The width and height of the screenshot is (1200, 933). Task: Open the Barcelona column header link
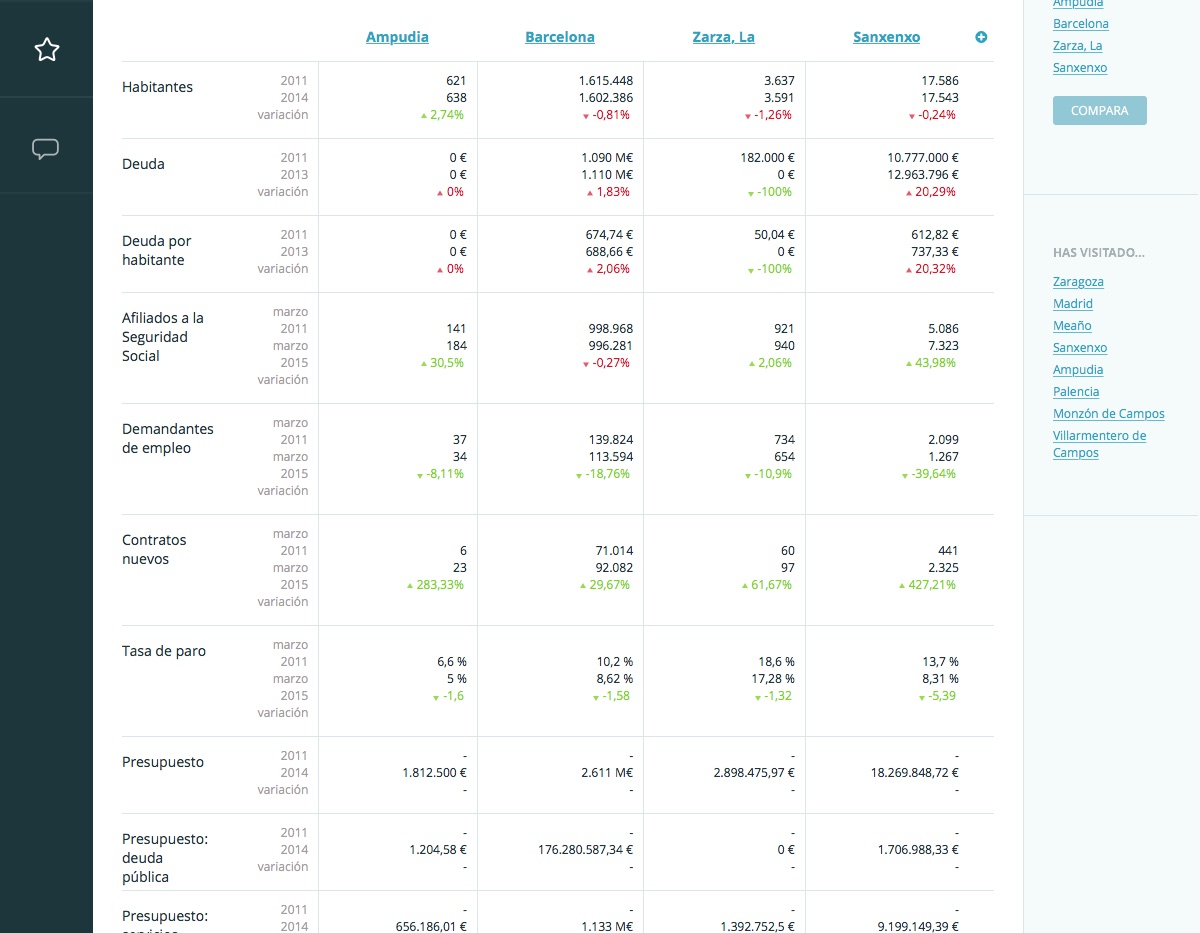(x=559, y=37)
